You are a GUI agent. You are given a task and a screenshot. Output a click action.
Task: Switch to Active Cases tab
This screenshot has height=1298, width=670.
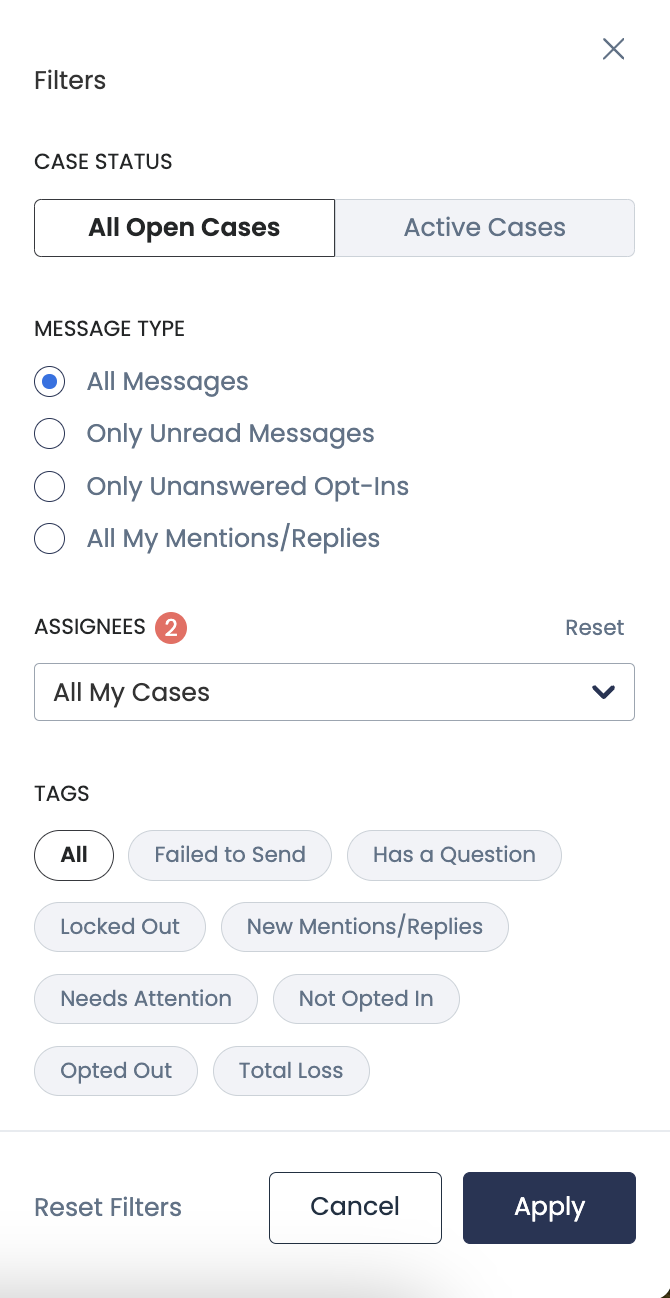point(484,228)
